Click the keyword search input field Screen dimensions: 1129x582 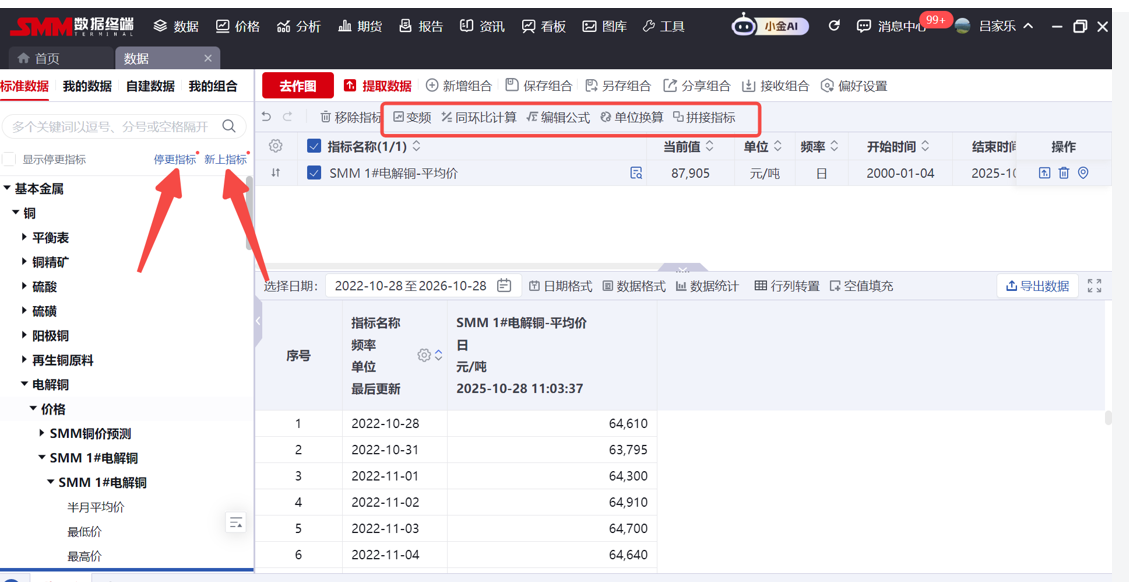point(110,126)
